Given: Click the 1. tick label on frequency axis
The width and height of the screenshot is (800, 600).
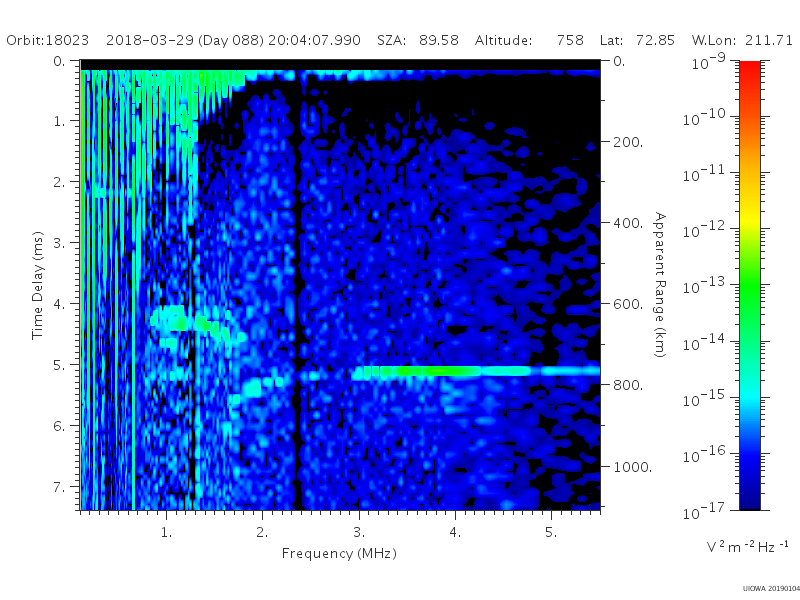Looking at the screenshot, I should (x=166, y=532).
